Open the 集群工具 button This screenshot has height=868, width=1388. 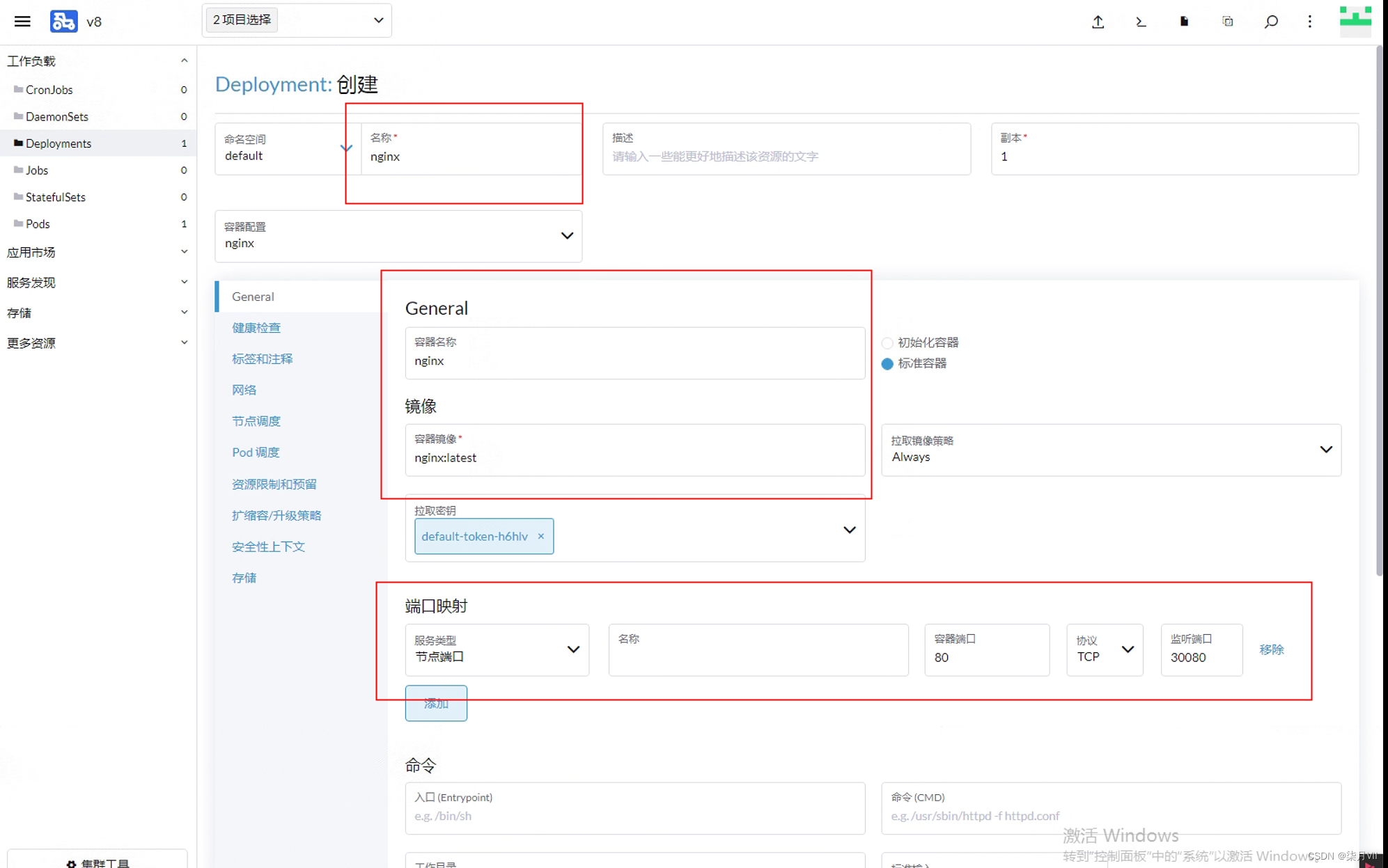[98, 860]
